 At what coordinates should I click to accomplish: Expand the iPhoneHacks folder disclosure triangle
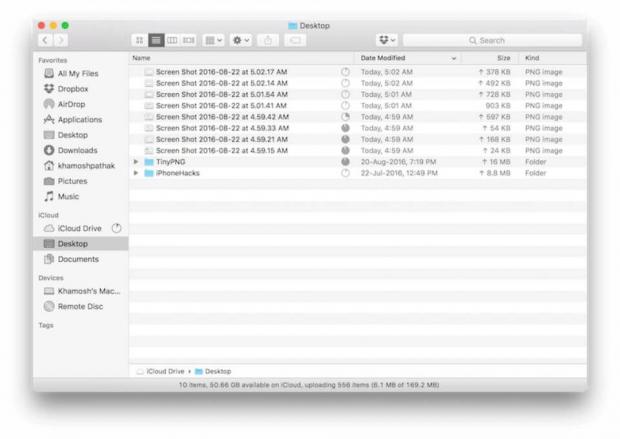[136, 173]
